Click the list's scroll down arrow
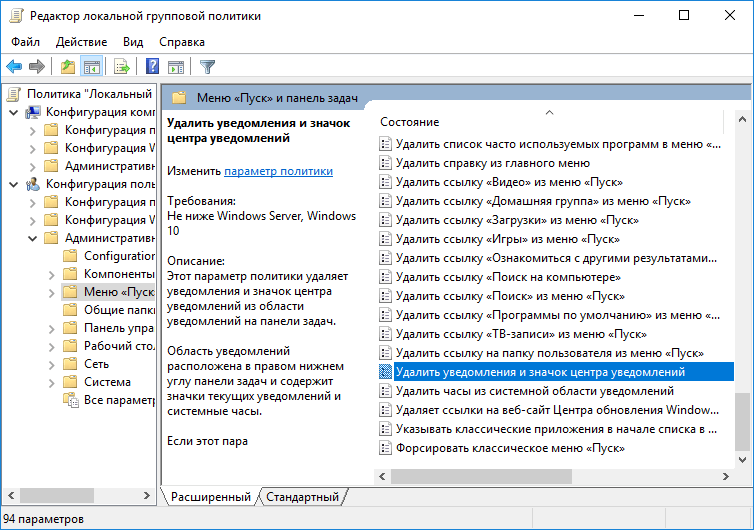The image size is (754, 530). point(742,460)
